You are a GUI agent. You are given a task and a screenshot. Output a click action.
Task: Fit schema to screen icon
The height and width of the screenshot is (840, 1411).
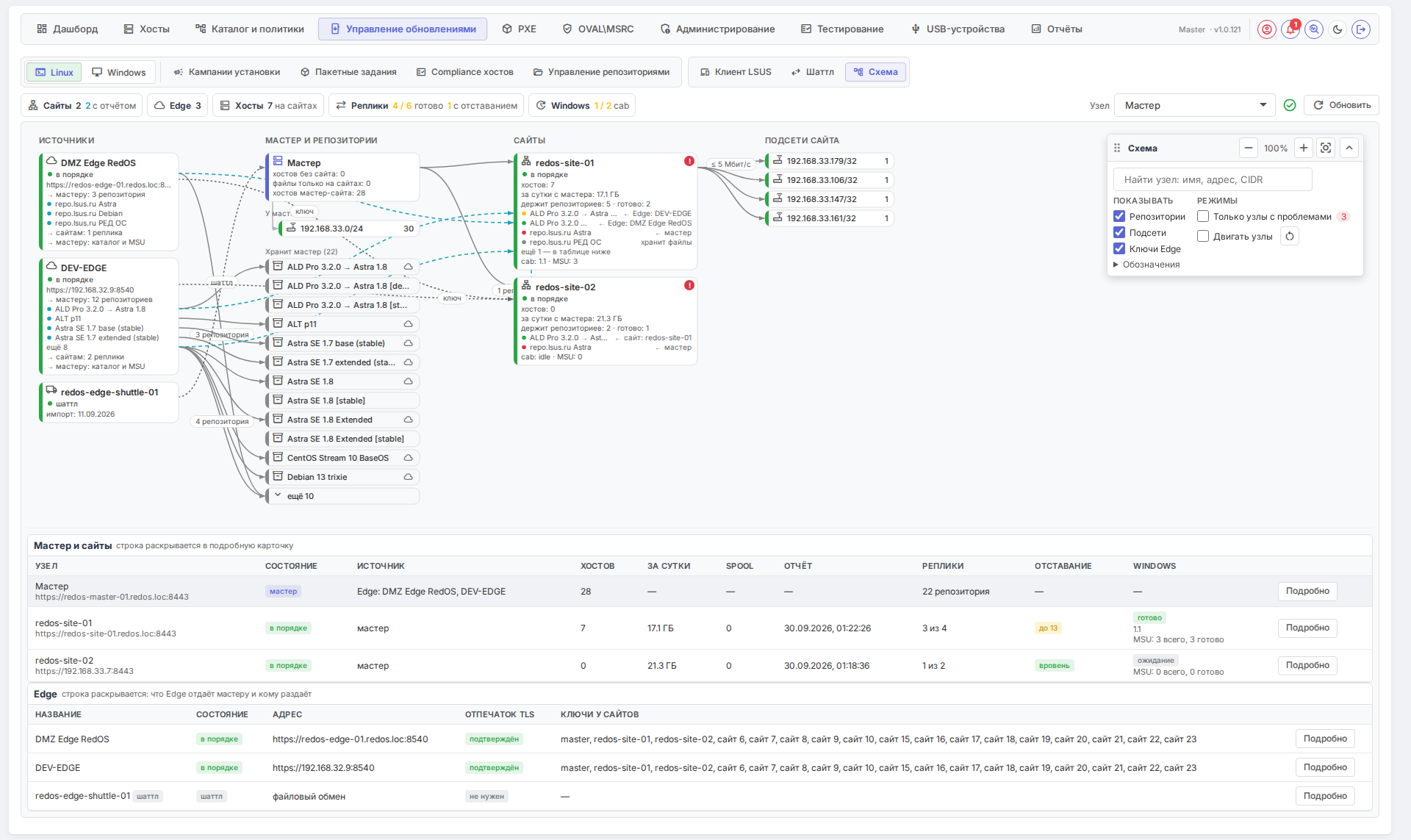pos(1326,148)
